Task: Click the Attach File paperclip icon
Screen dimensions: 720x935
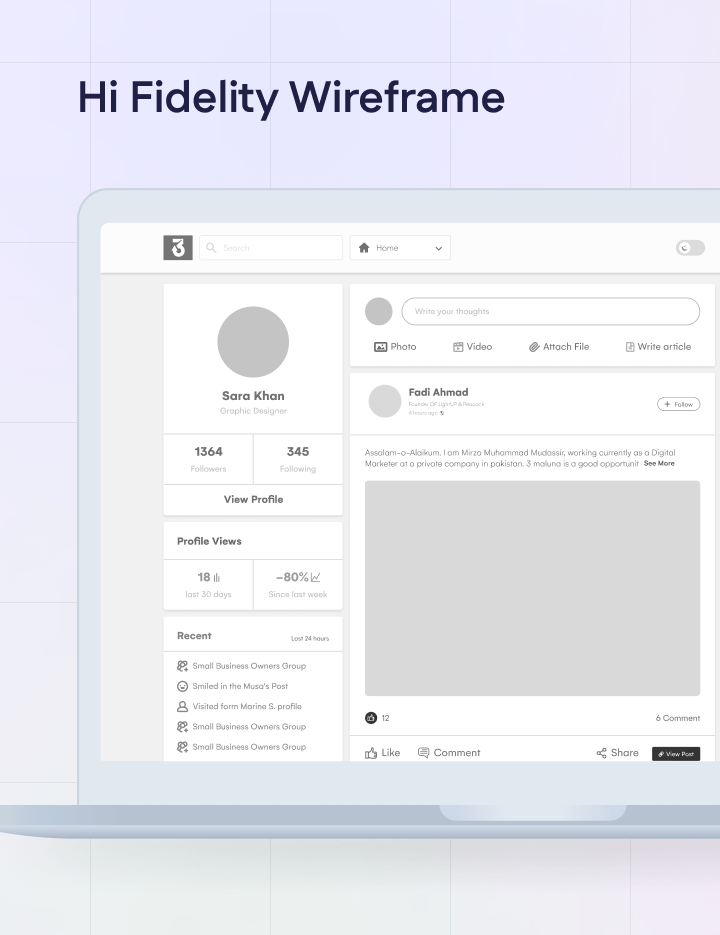Action: pos(534,347)
